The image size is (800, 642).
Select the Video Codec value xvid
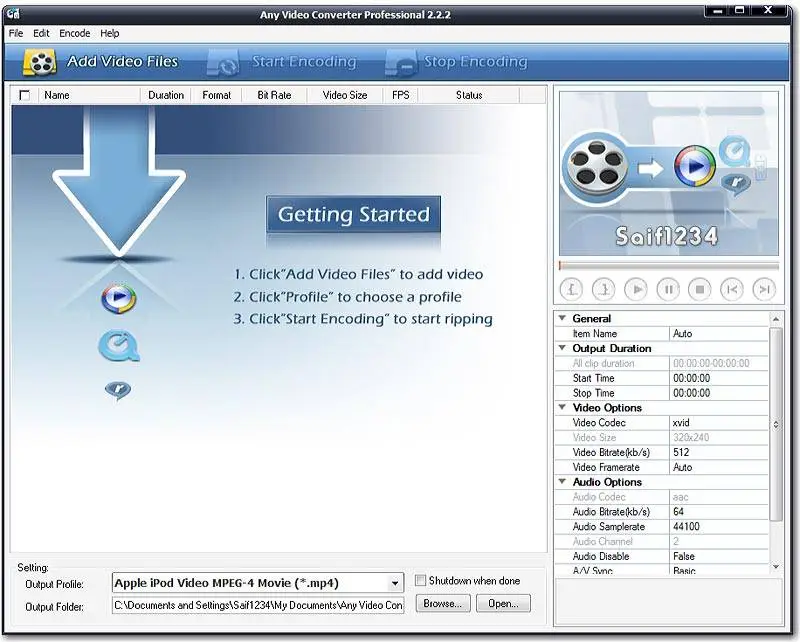click(x=718, y=422)
